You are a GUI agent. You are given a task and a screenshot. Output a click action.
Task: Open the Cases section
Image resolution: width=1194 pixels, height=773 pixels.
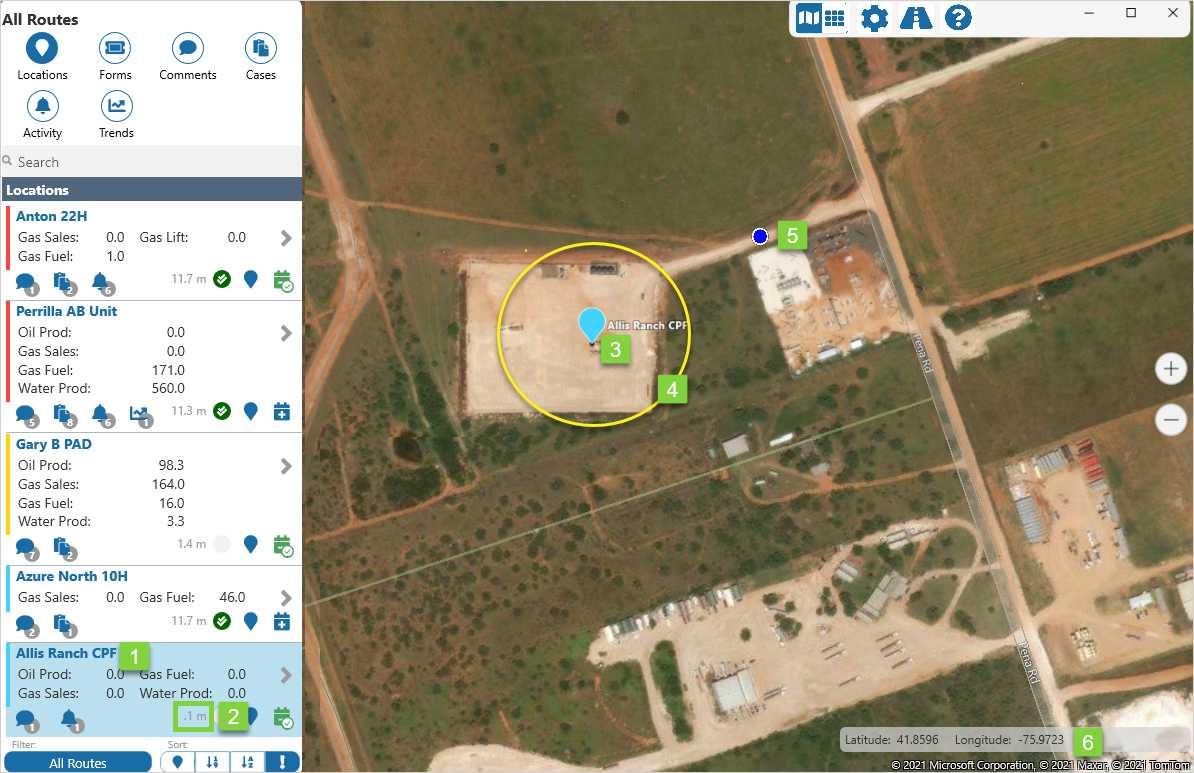260,57
